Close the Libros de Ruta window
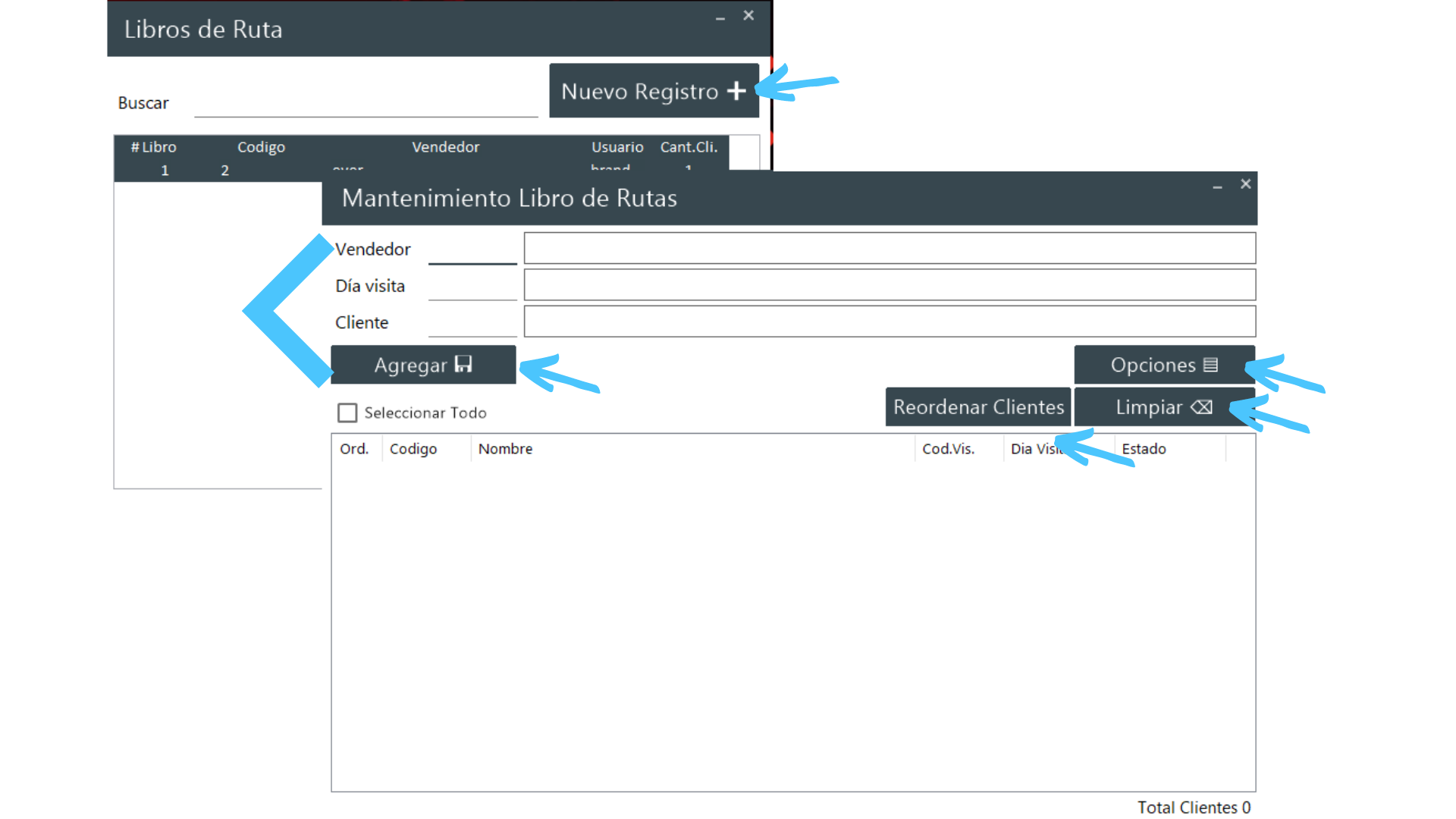Screen dimensions: 1456x819 pyautogui.click(x=748, y=16)
